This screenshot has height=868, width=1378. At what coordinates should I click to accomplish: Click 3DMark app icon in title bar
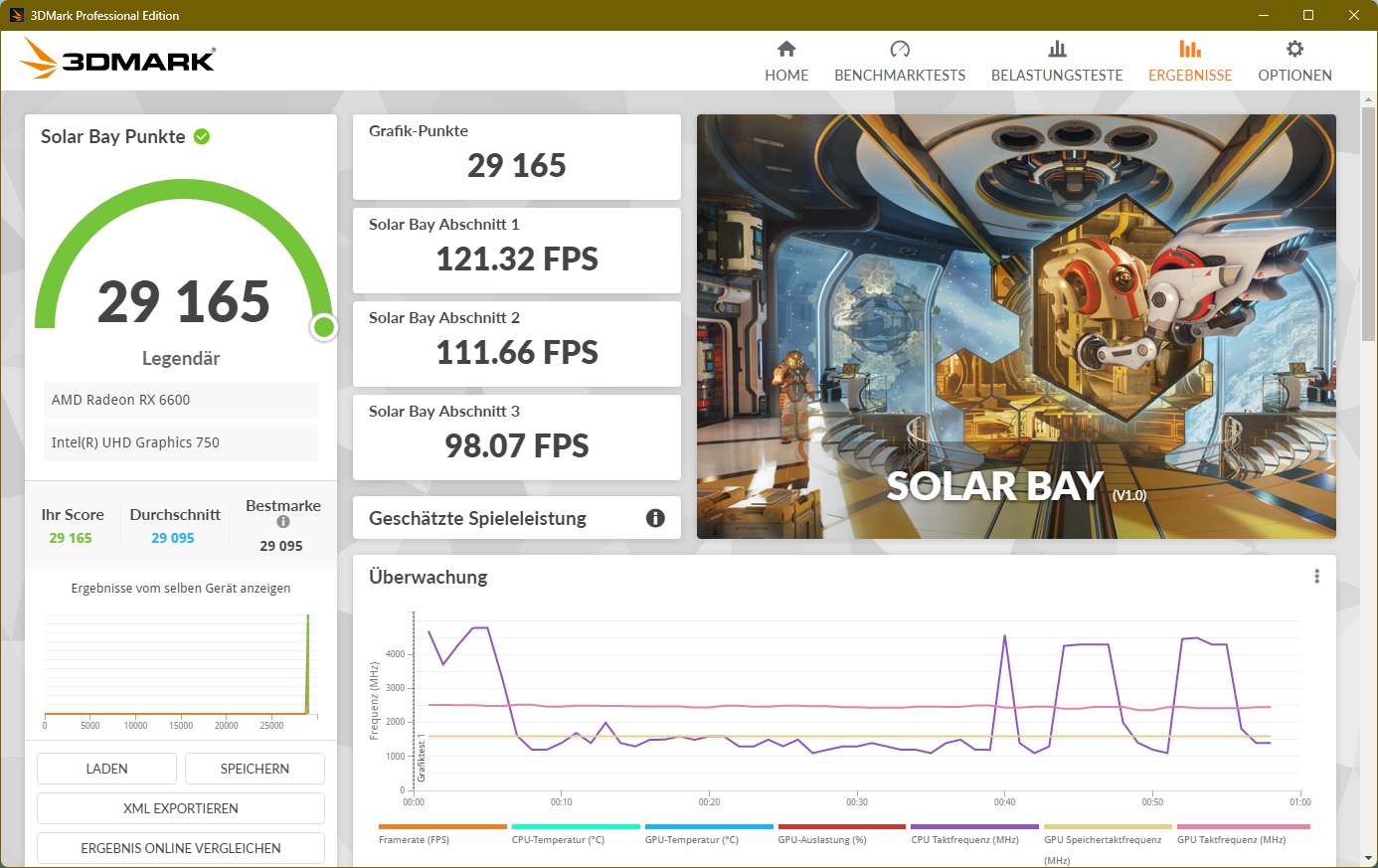pos(15,15)
